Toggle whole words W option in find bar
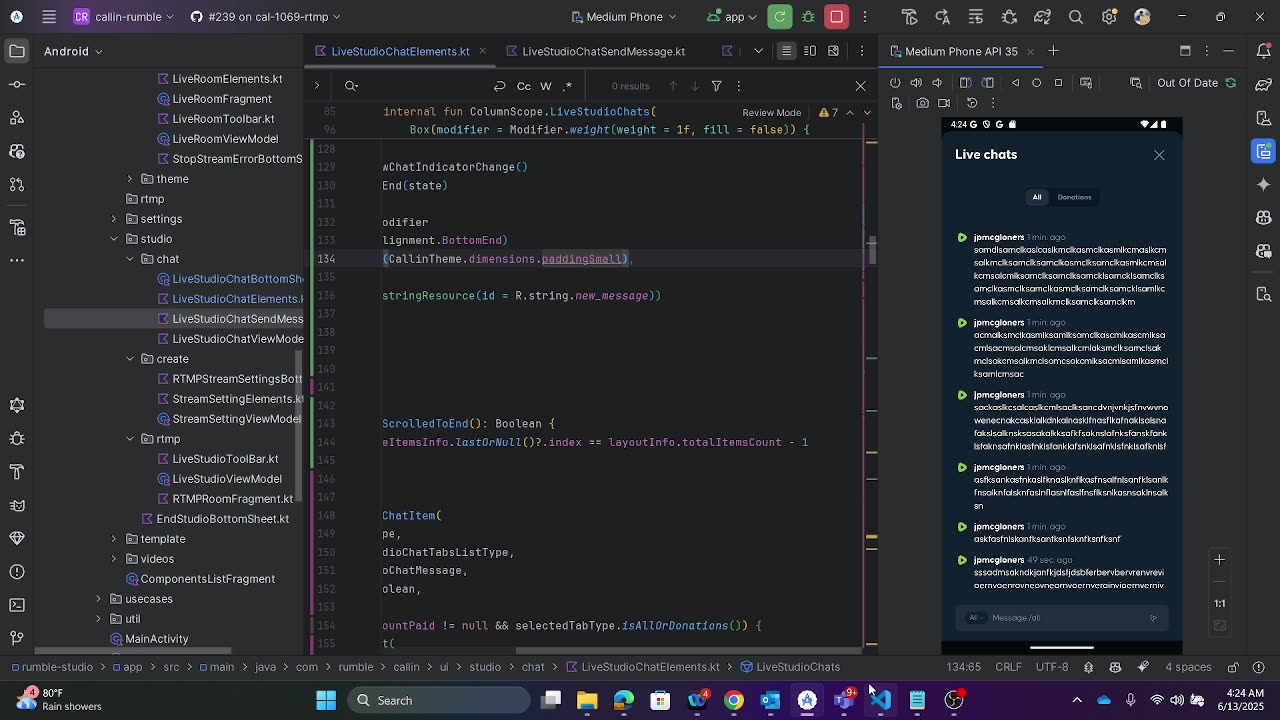The image size is (1280, 720). pos(546,86)
